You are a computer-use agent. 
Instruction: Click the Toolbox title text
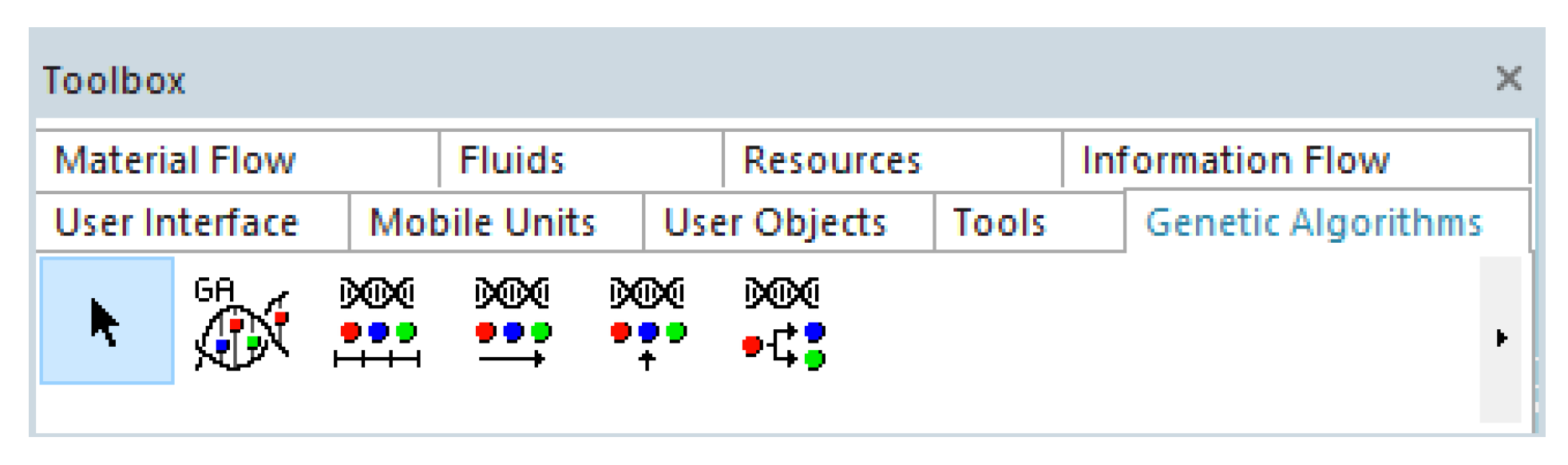click(114, 81)
